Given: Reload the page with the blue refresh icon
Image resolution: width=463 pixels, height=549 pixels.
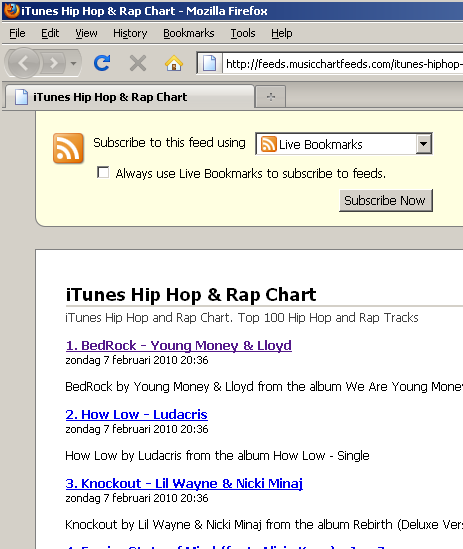Looking at the screenshot, I should click(102, 63).
